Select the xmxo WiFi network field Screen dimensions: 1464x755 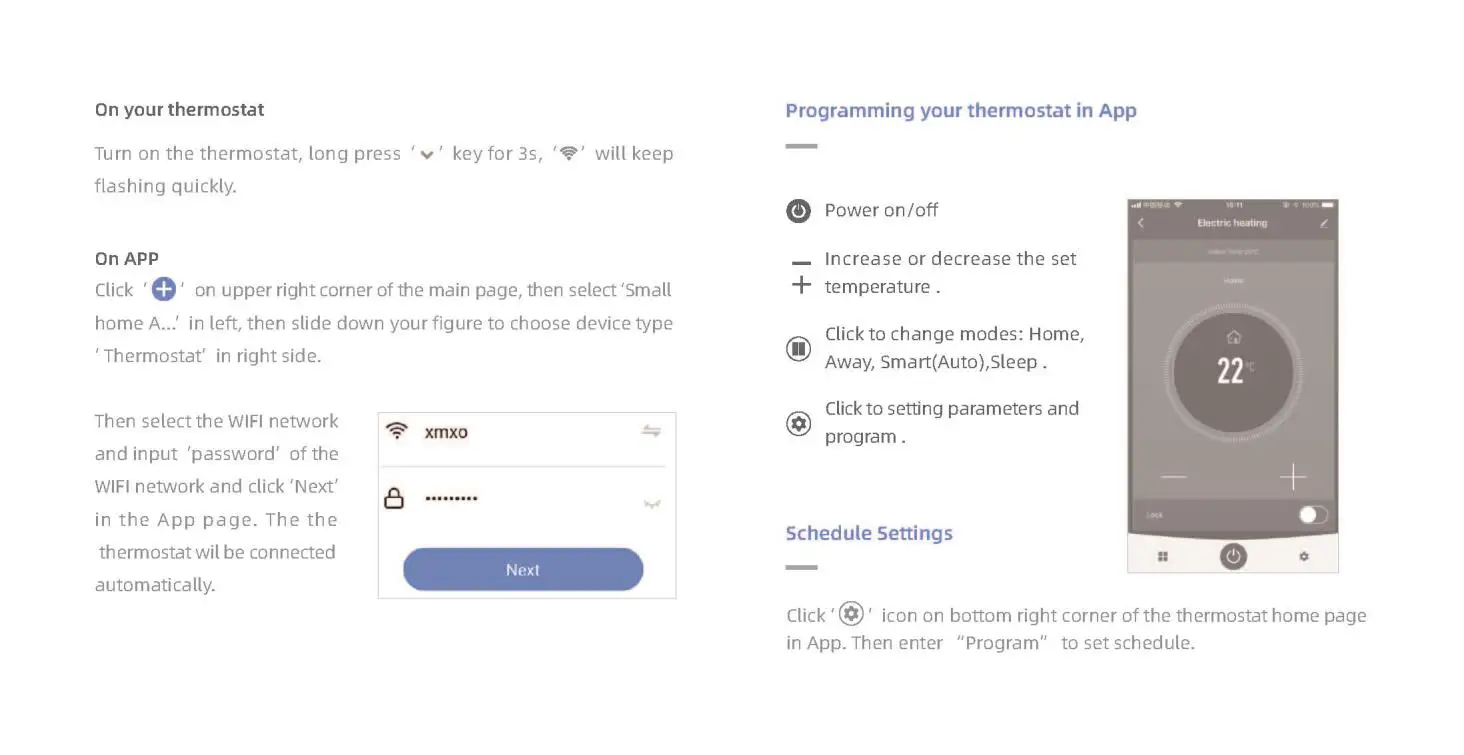pyautogui.click(x=520, y=432)
